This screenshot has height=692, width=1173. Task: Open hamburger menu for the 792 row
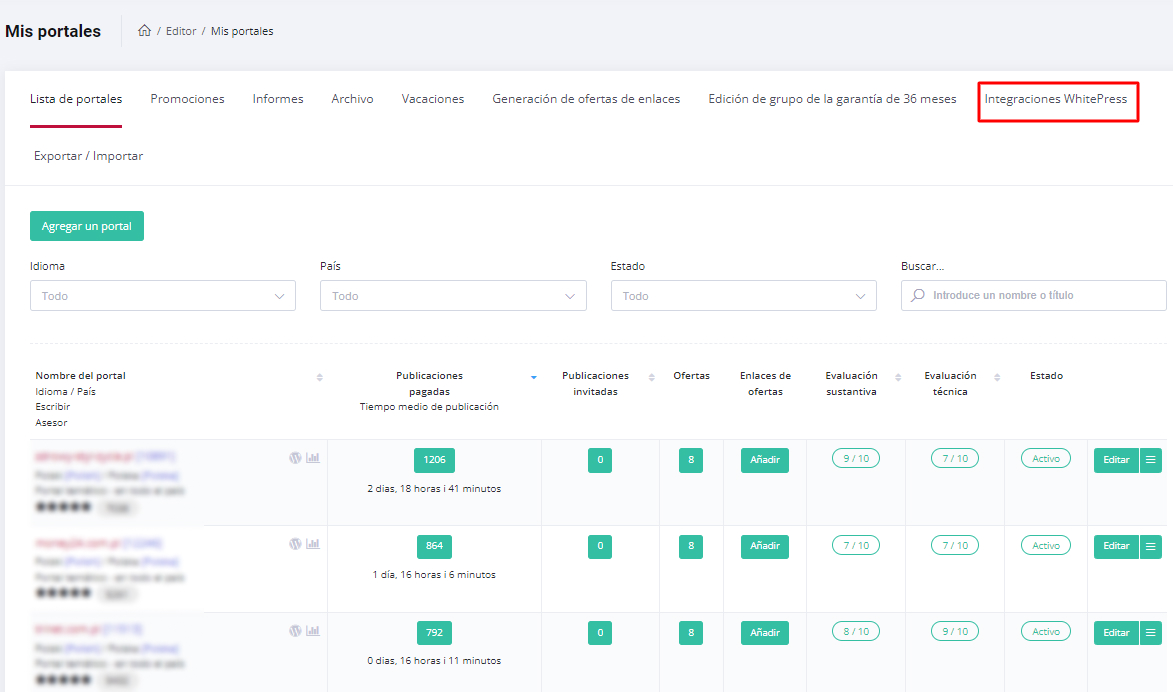[x=1151, y=633]
